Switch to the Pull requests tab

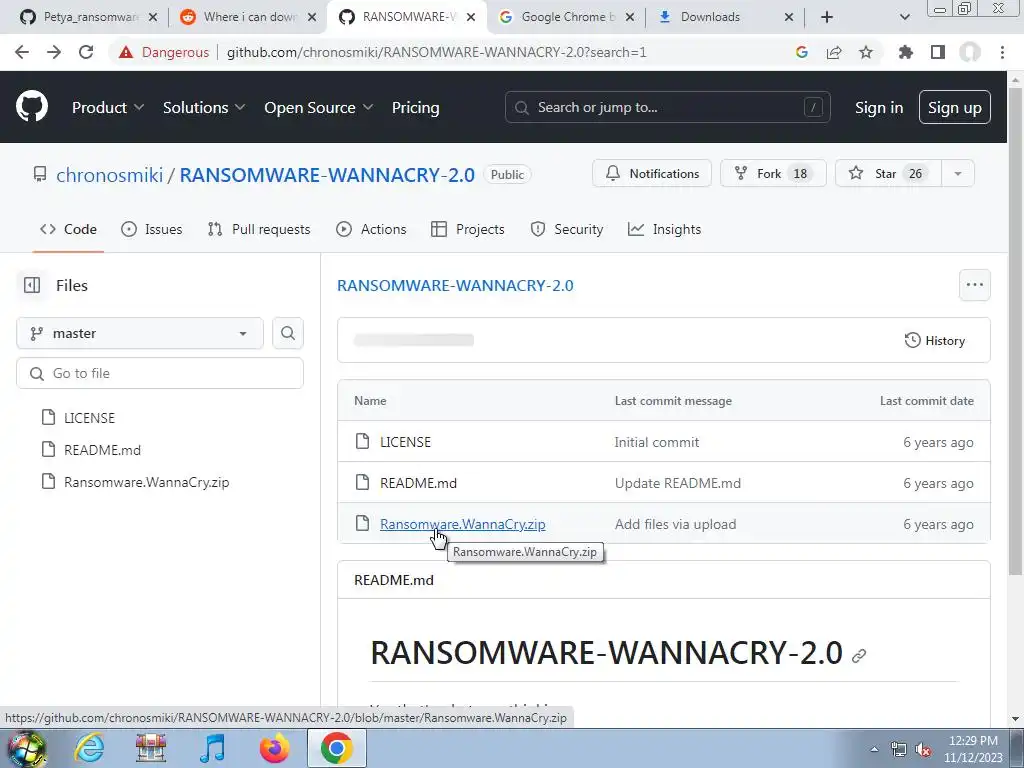coord(259,229)
